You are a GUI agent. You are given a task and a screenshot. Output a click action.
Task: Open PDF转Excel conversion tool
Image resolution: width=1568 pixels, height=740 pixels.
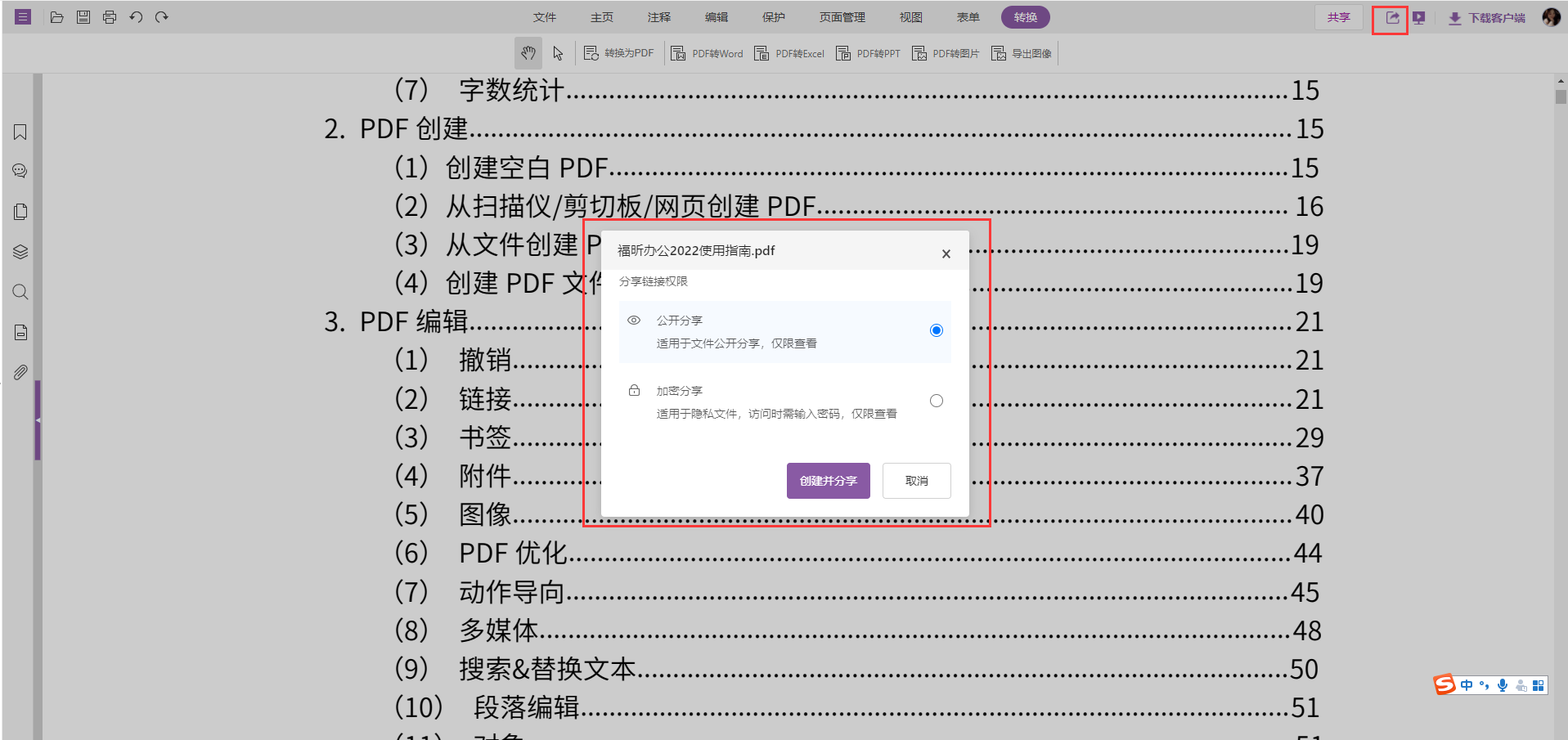(x=788, y=52)
